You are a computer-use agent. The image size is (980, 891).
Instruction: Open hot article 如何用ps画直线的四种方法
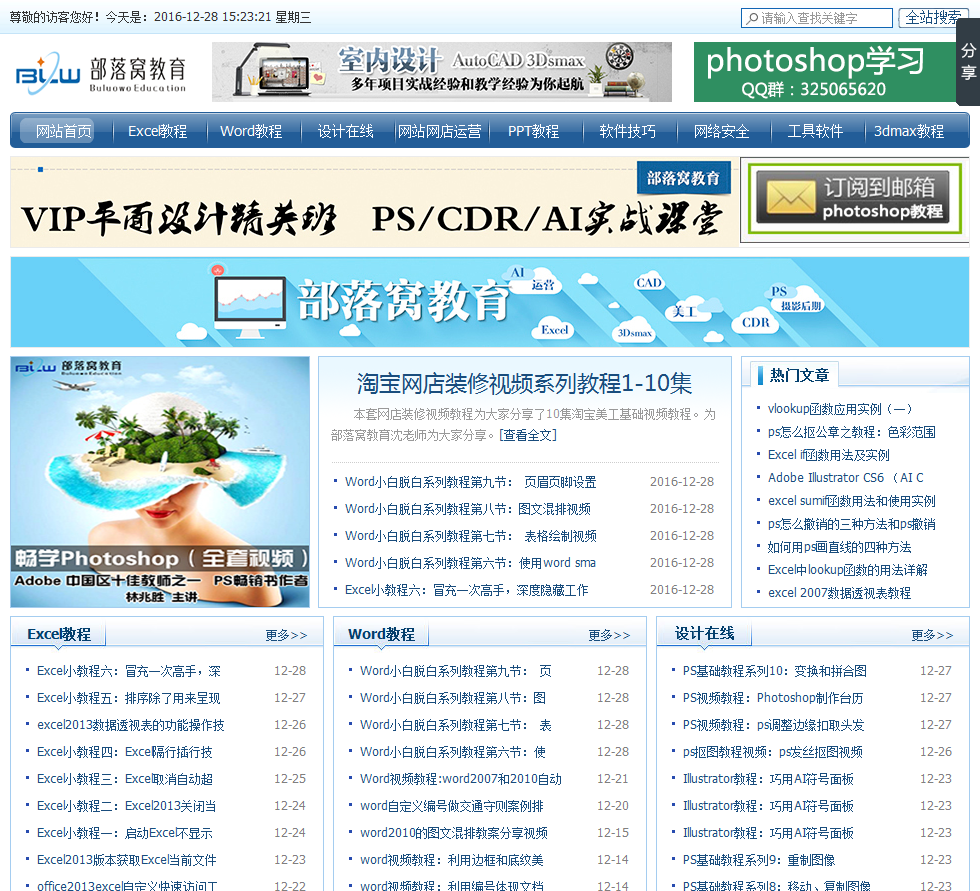[x=839, y=547]
